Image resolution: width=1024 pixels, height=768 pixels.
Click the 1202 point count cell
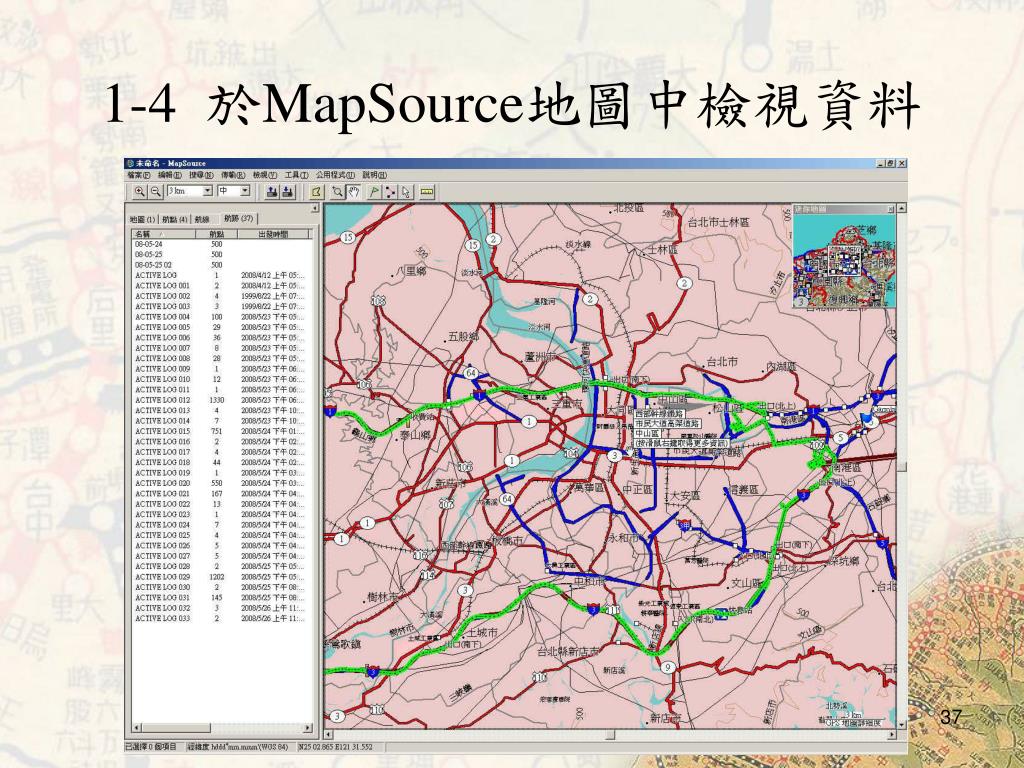click(x=216, y=577)
